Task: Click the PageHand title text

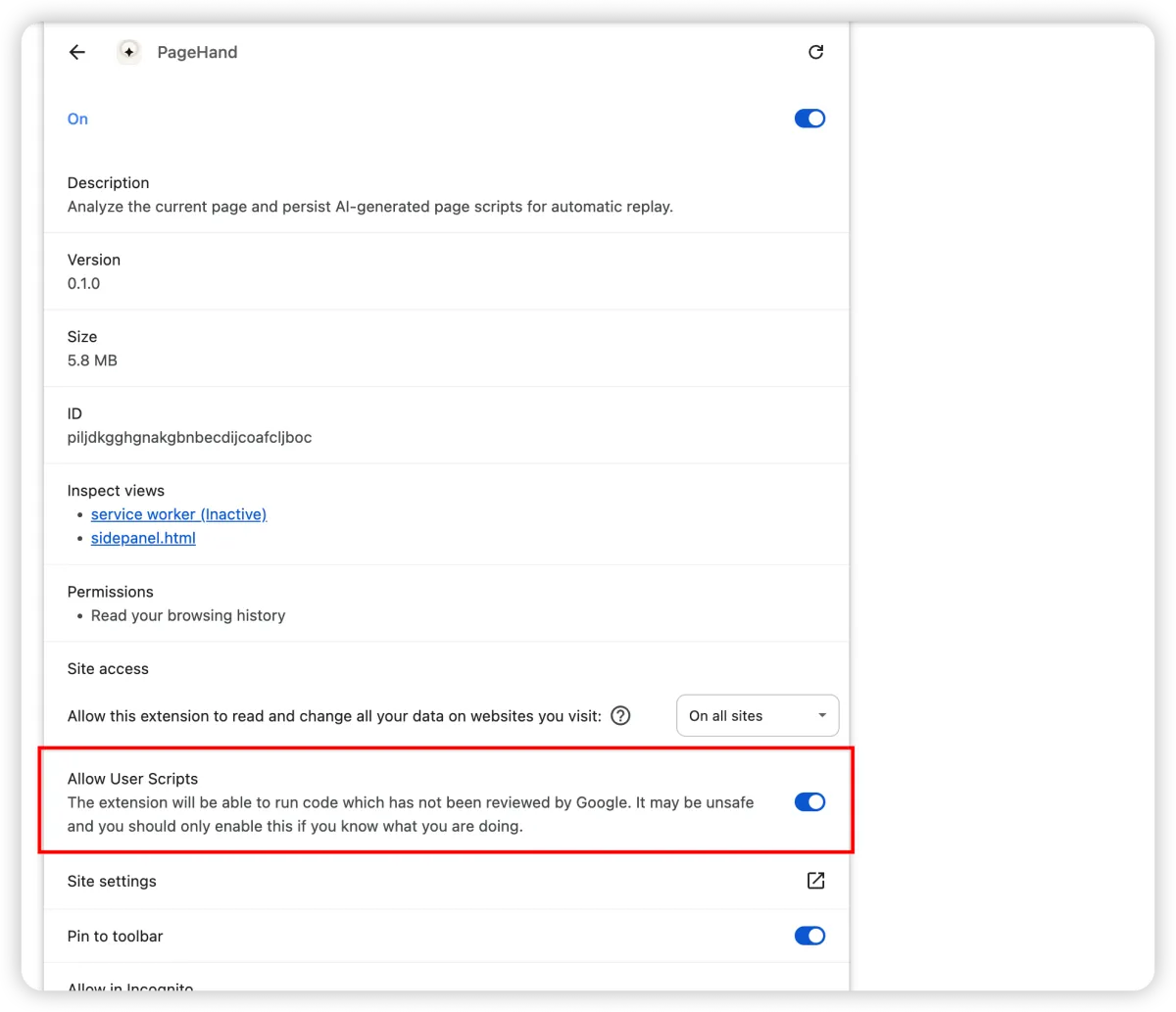Action: (x=197, y=52)
